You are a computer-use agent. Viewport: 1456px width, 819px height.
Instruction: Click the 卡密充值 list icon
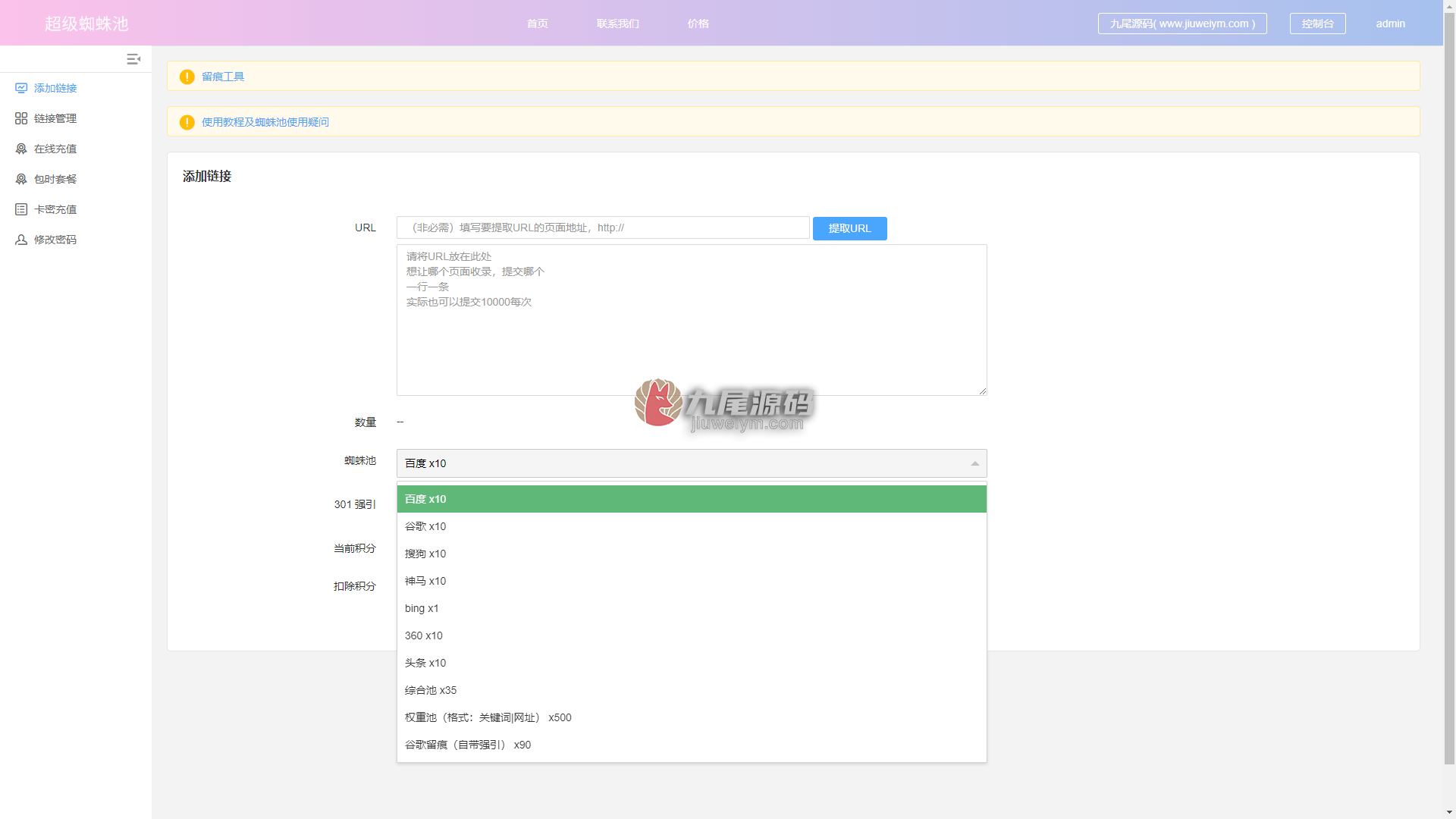[21, 209]
